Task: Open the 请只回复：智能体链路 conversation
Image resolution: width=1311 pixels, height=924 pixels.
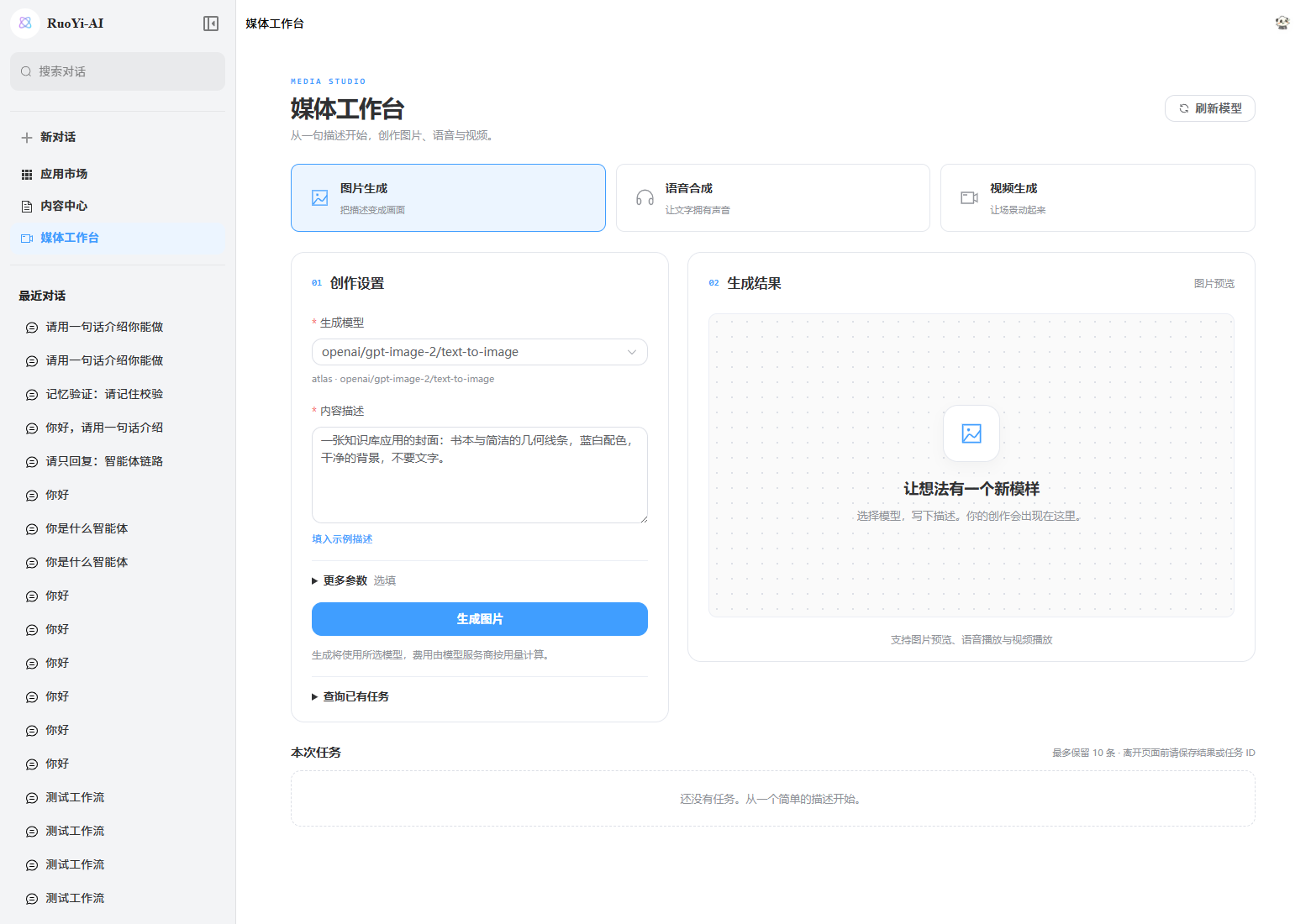Action: tap(118, 461)
